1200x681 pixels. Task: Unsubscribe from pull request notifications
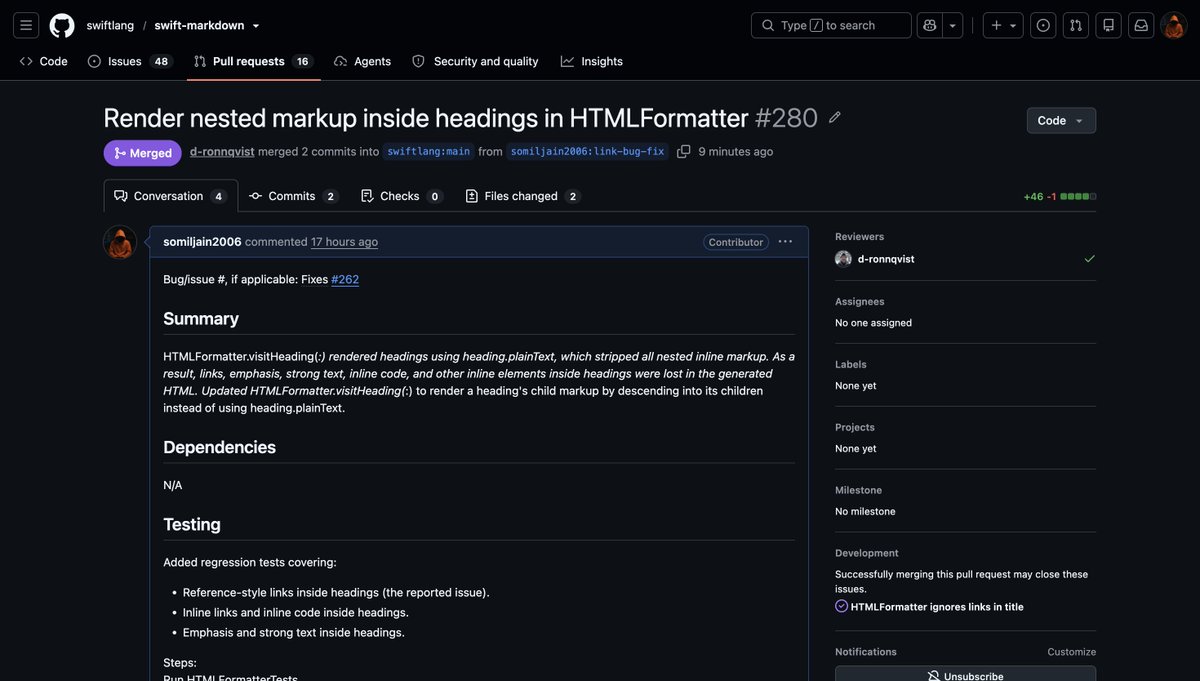pyautogui.click(x=966, y=674)
